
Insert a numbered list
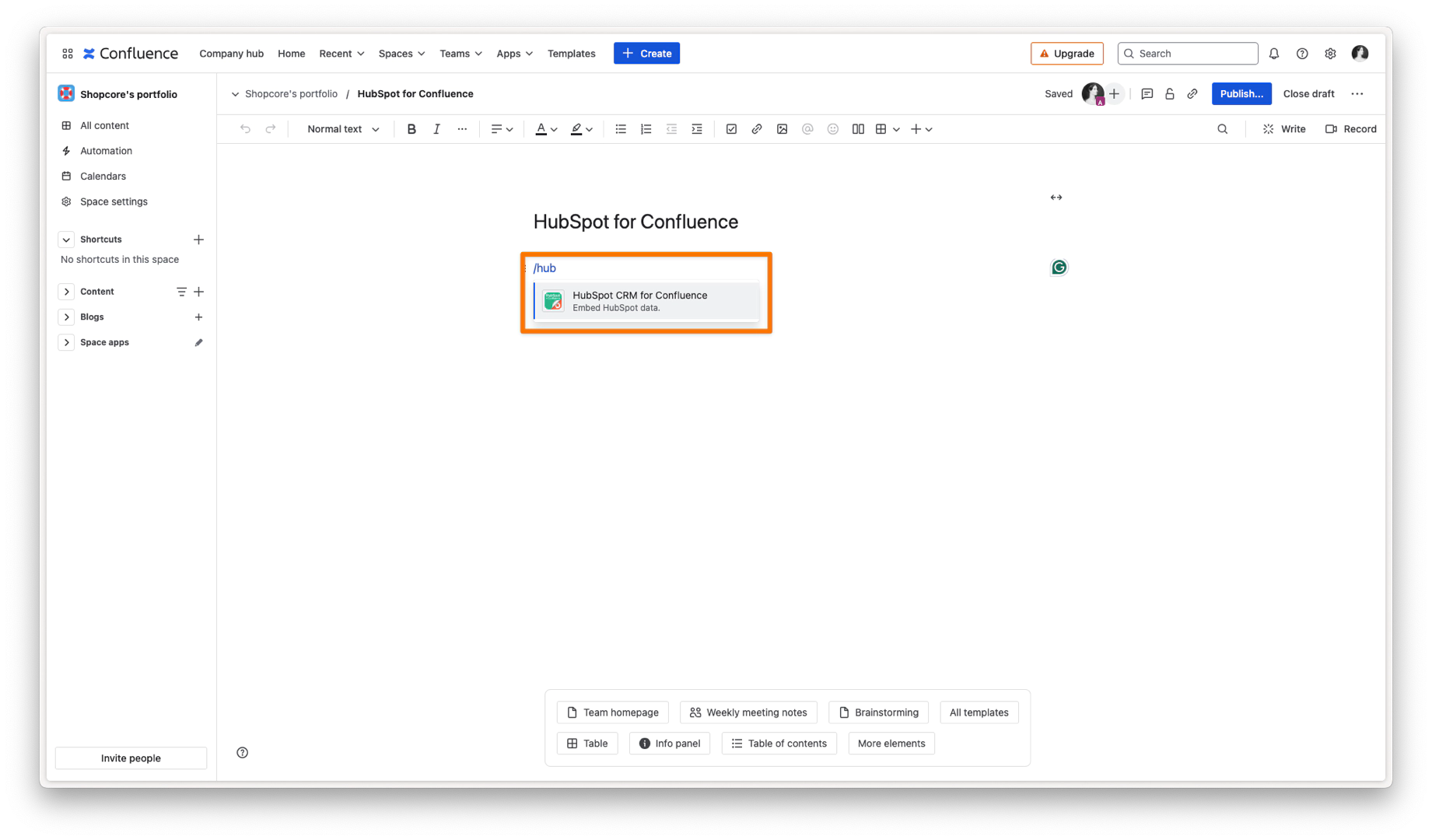point(646,129)
